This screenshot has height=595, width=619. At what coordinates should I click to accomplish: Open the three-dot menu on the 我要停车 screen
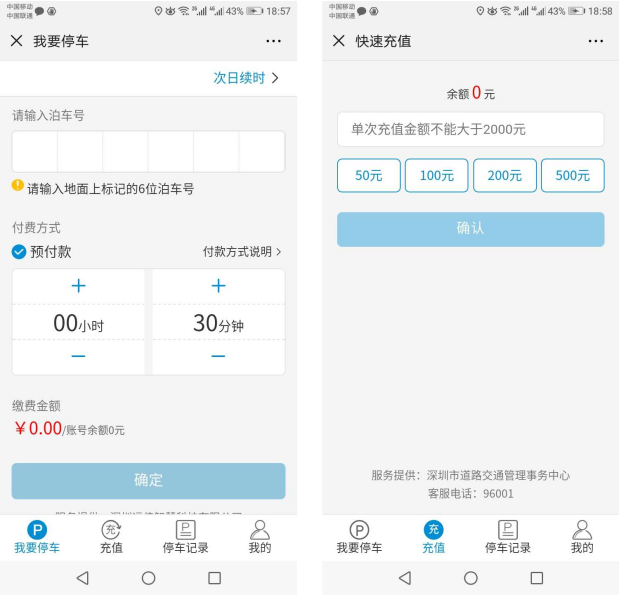click(x=273, y=41)
